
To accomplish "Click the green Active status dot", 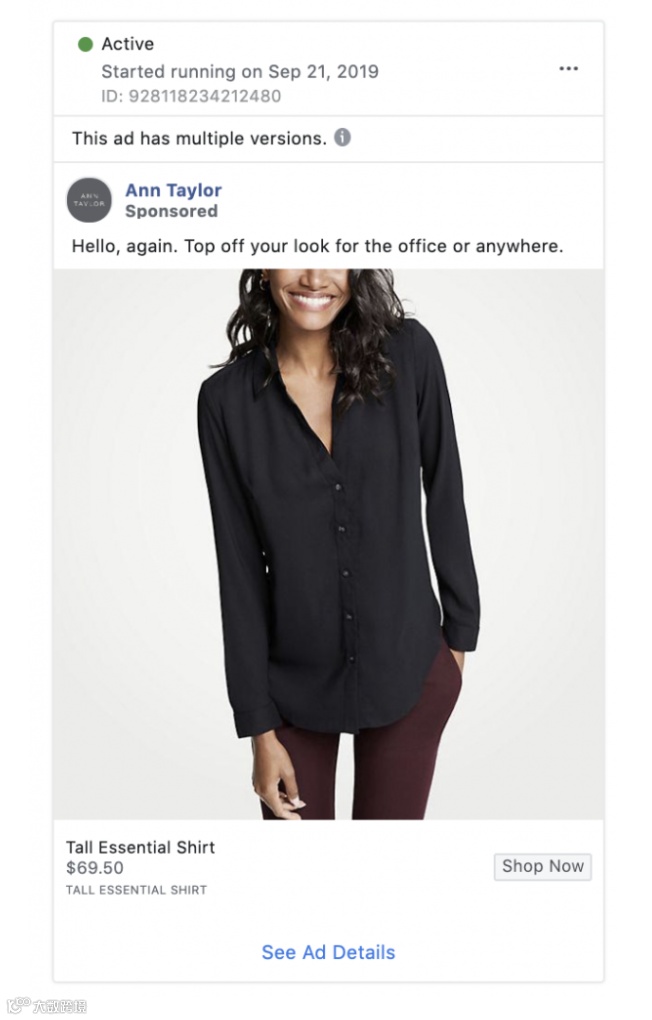I will pos(85,44).
